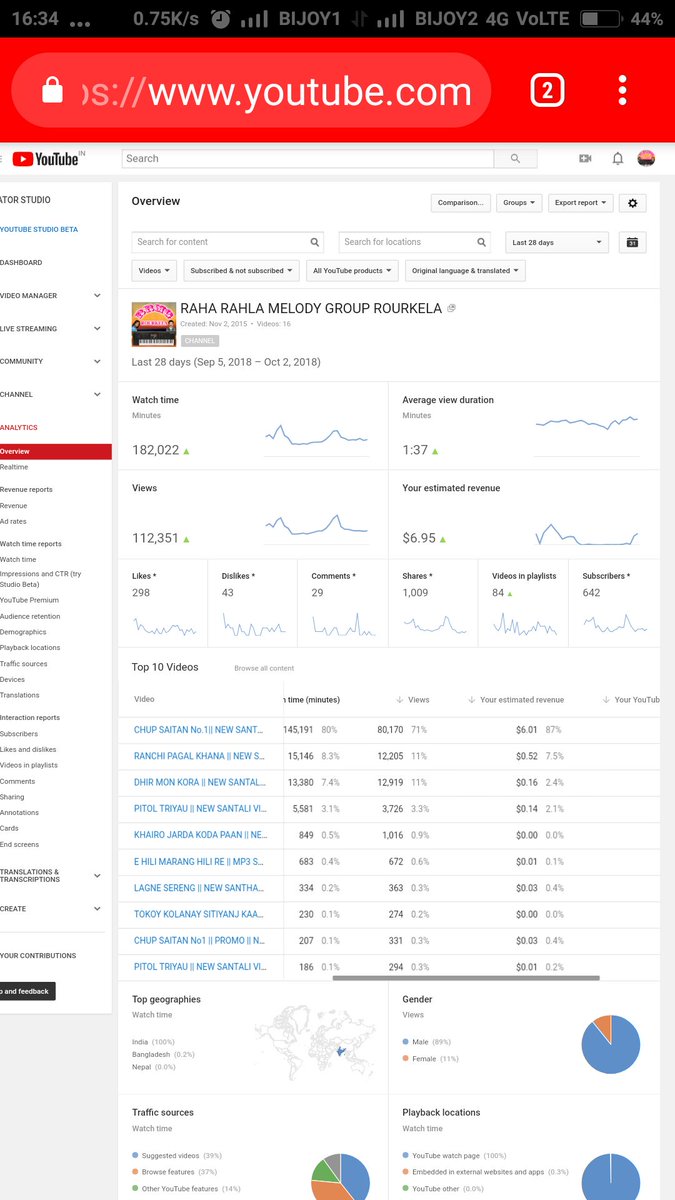Open the account avatar menu
This screenshot has height=1200, width=675.
[646, 158]
